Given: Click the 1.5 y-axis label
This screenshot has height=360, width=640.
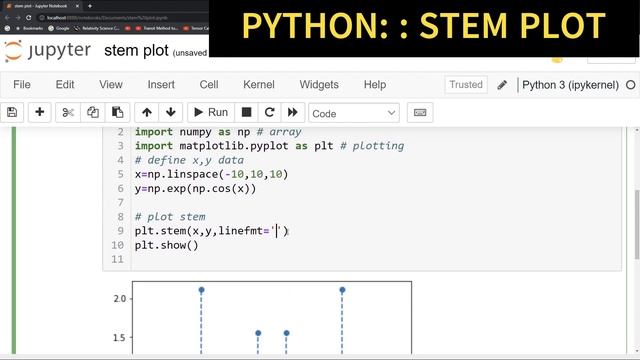Looking at the screenshot, I should [x=120, y=338].
